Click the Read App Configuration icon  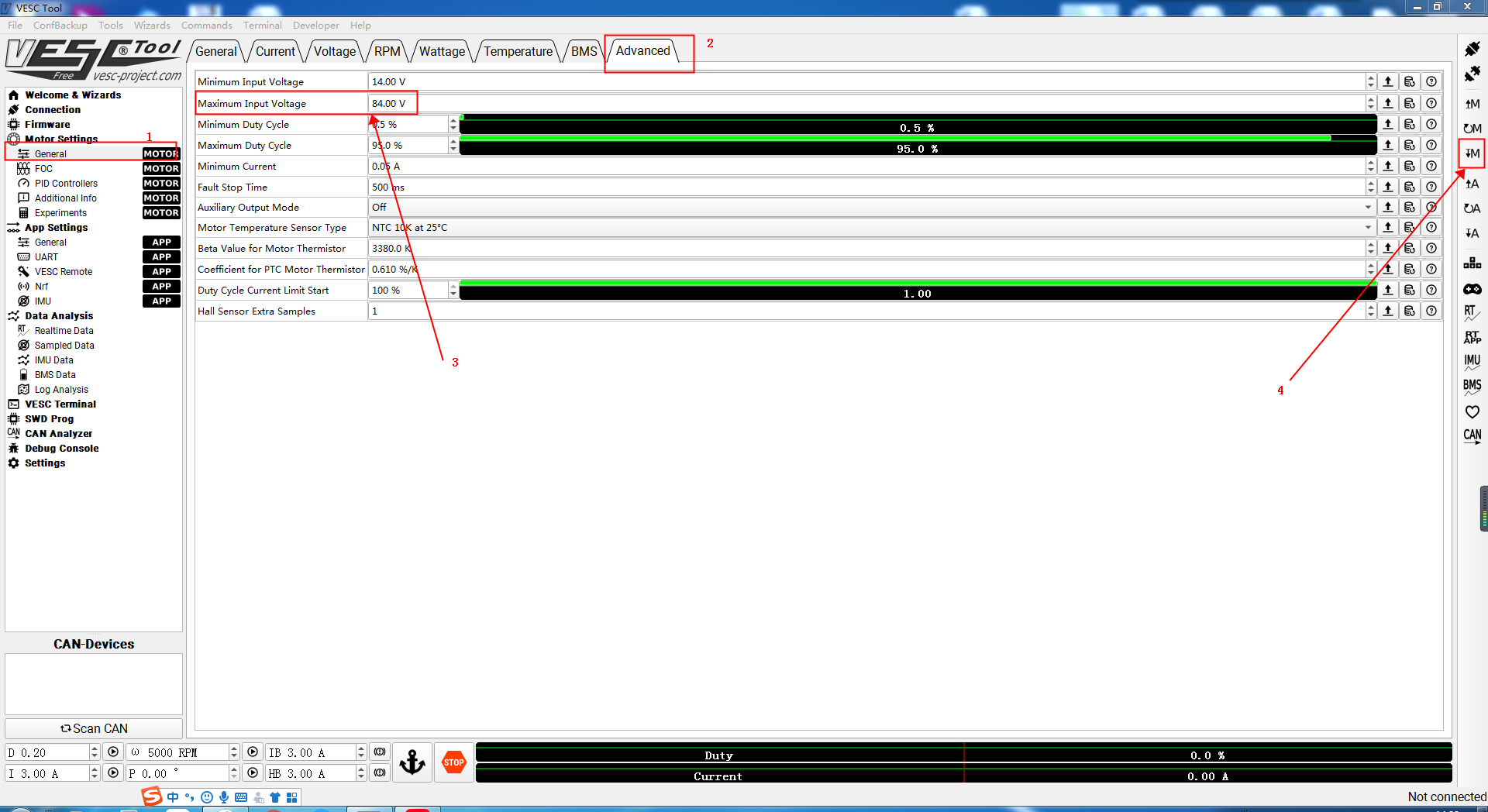[x=1472, y=184]
